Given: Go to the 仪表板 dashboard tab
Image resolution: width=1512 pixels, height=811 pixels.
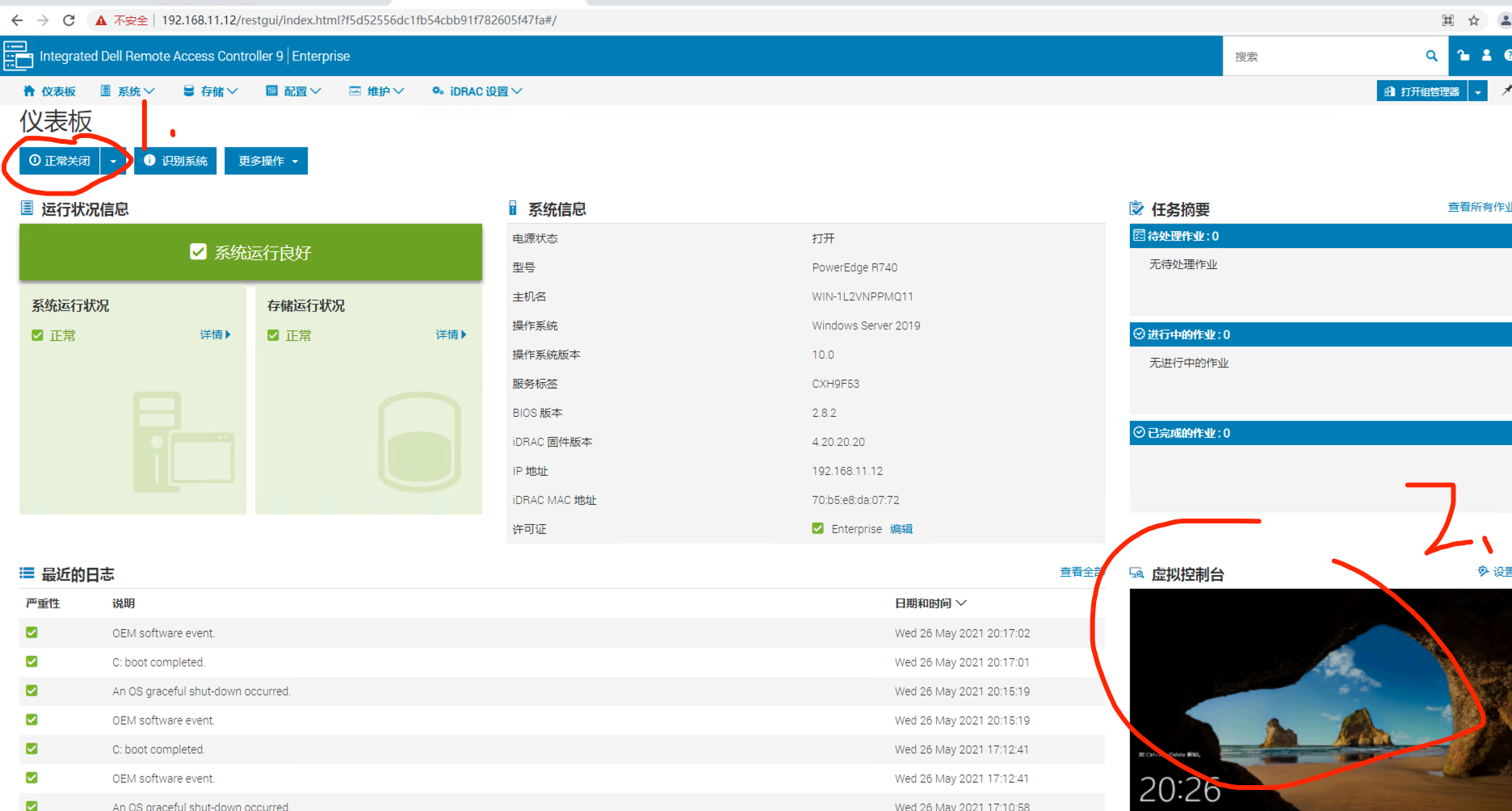Looking at the screenshot, I should (x=49, y=91).
